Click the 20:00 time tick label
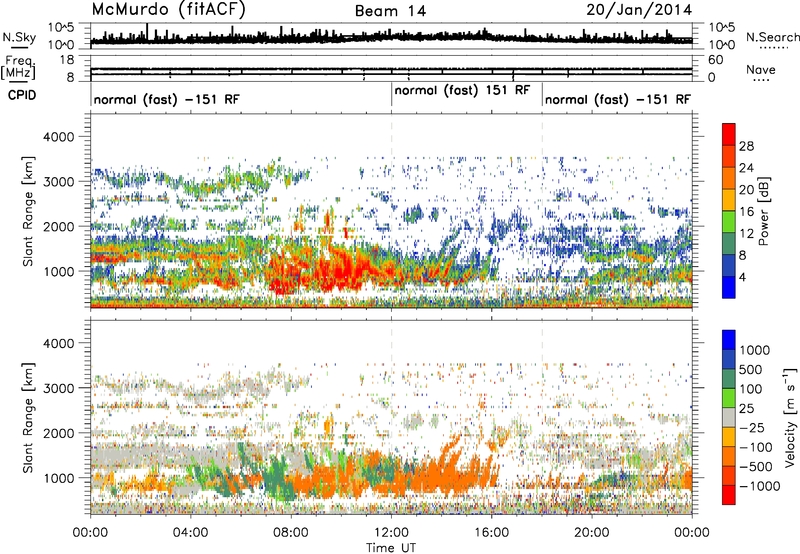 click(x=592, y=533)
